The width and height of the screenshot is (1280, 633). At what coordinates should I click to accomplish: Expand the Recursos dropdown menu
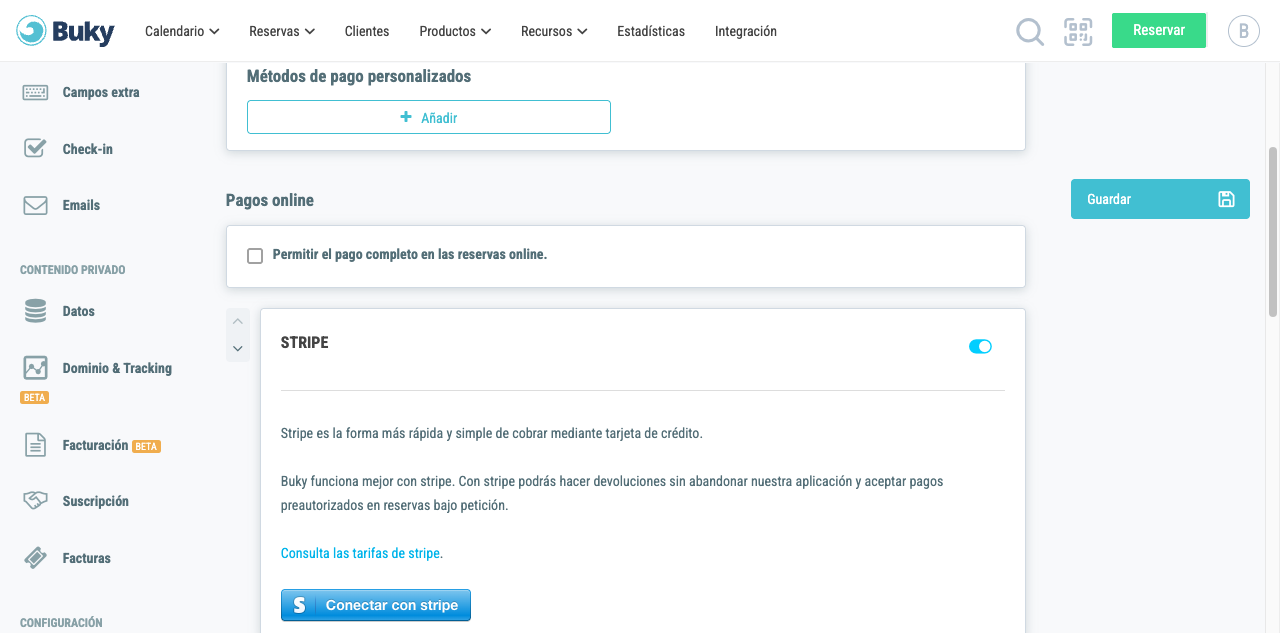554,31
